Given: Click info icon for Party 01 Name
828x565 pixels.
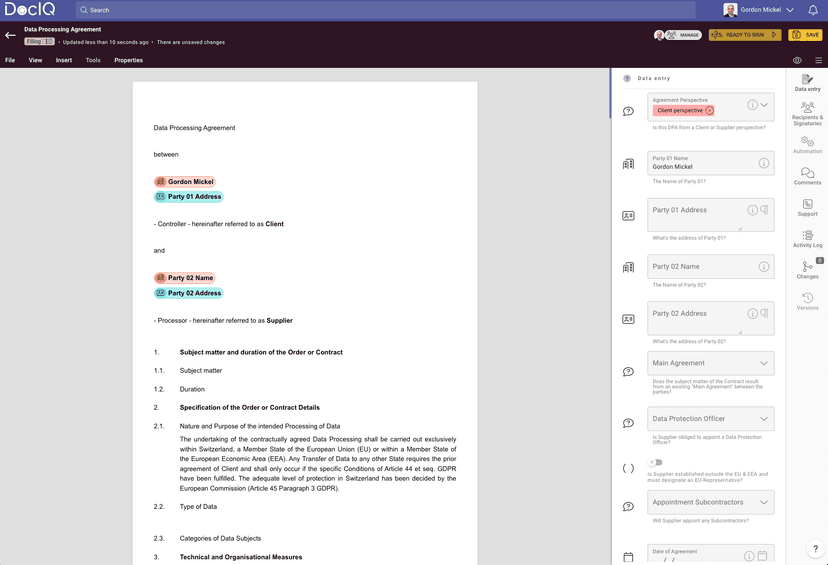Looking at the screenshot, I should pos(764,163).
